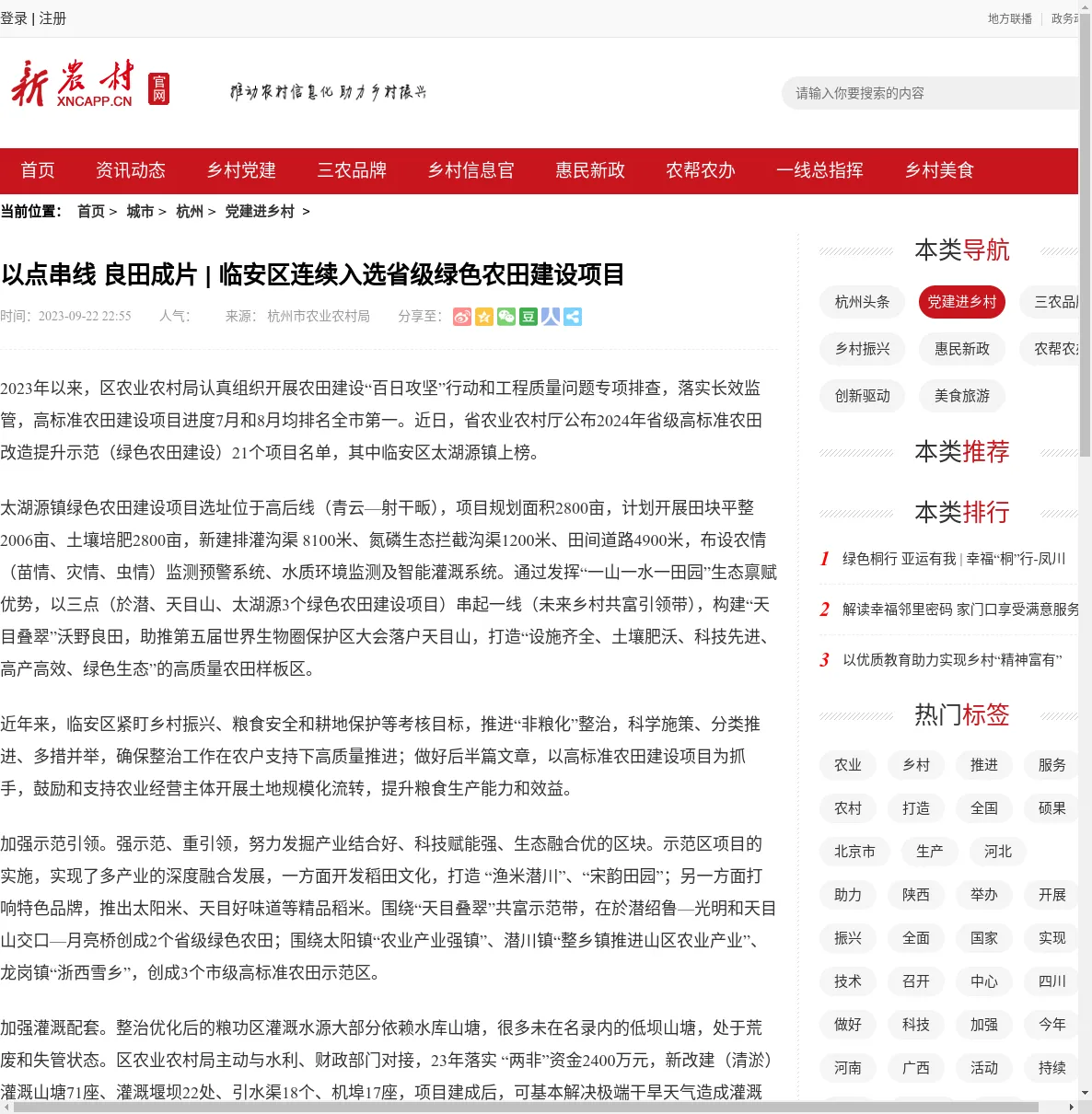Click the 广西 hot tag

coord(916,1068)
